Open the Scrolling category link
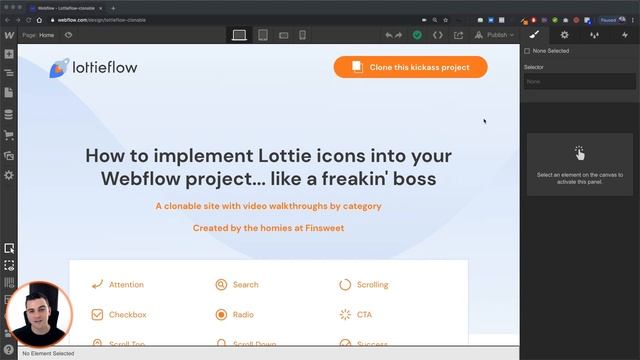 point(363,284)
